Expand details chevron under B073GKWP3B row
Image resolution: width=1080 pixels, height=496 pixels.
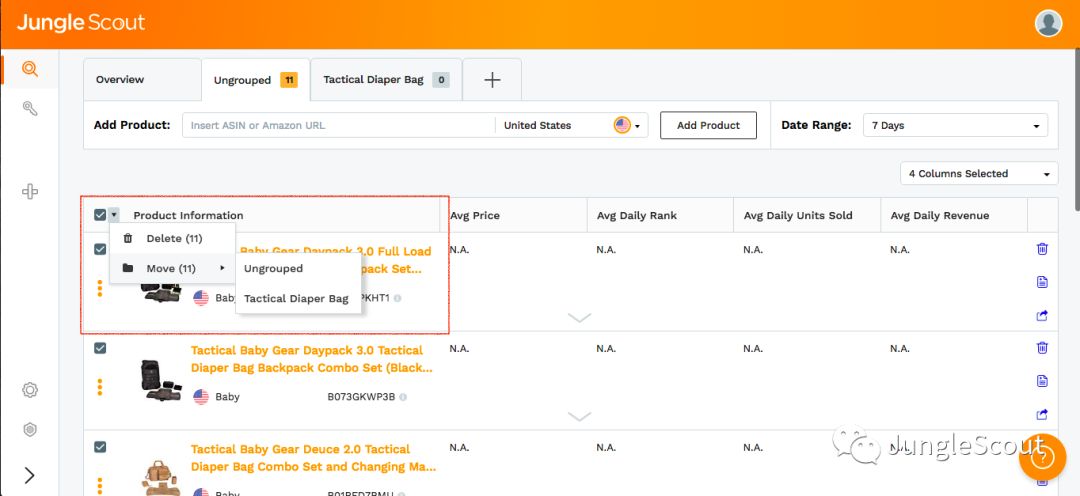pos(579,416)
